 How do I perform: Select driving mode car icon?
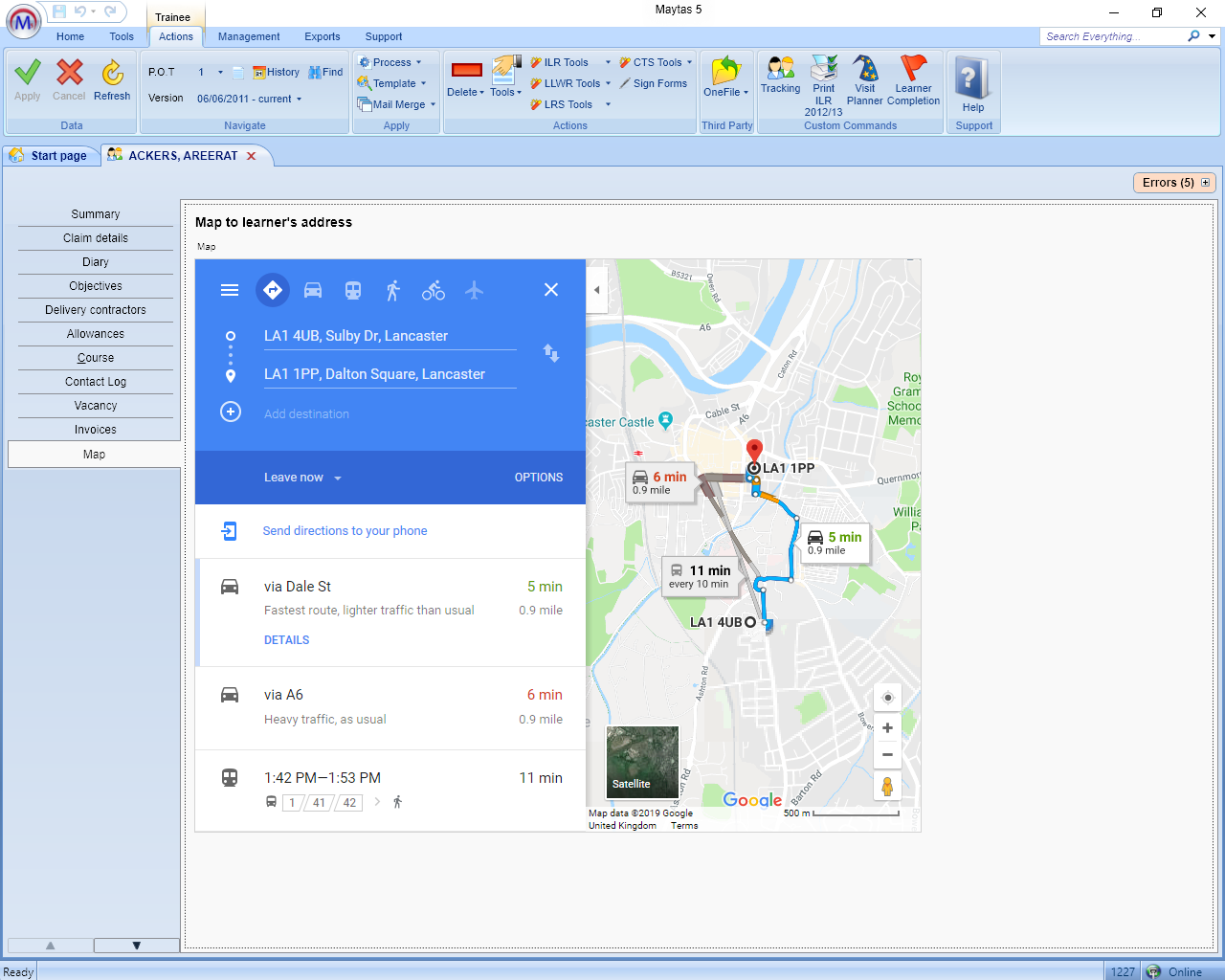[x=313, y=290]
